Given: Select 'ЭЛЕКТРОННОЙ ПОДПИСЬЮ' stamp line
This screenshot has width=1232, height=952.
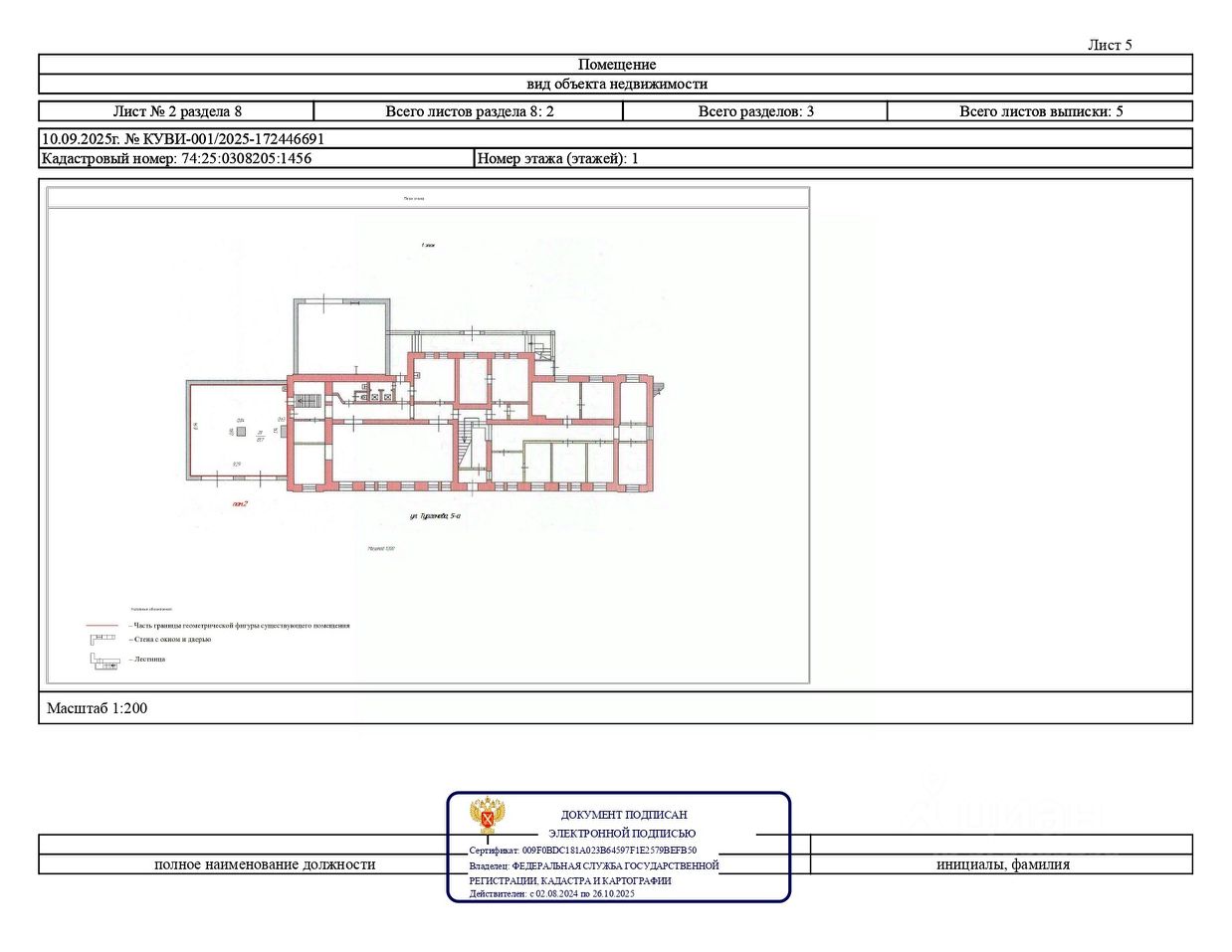Looking at the screenshot, I should [622, 834].
